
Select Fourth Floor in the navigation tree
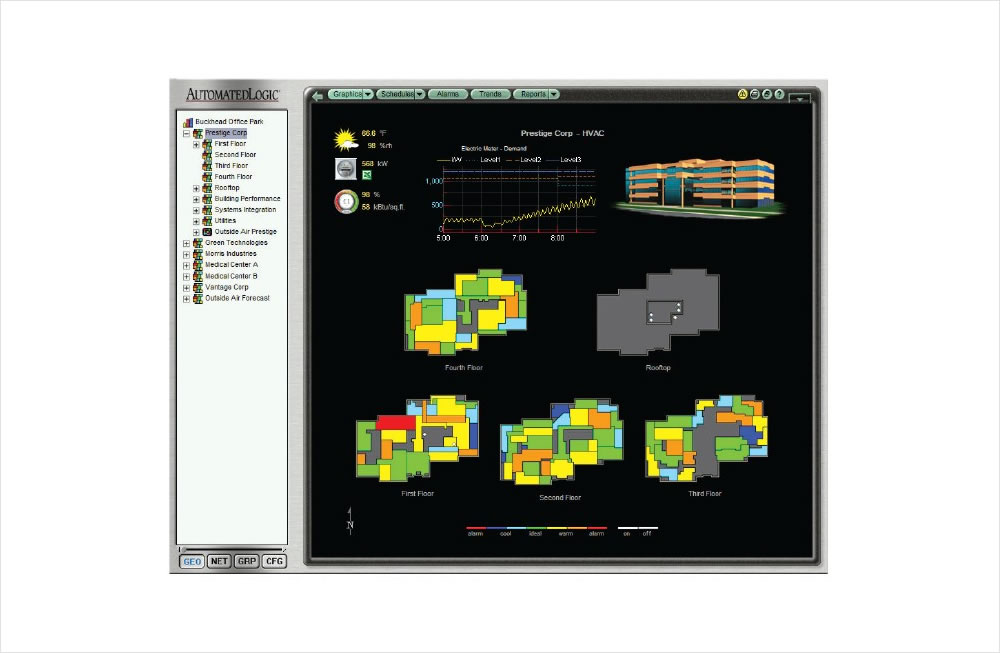[233, 177]
